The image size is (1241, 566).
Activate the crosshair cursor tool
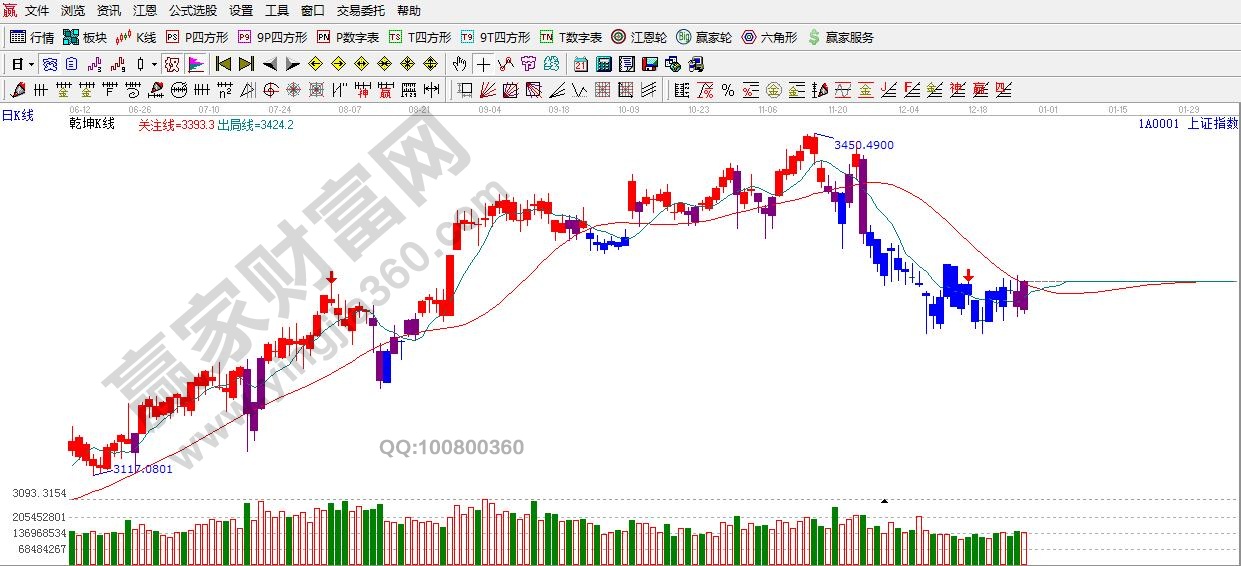pos(484,64)
